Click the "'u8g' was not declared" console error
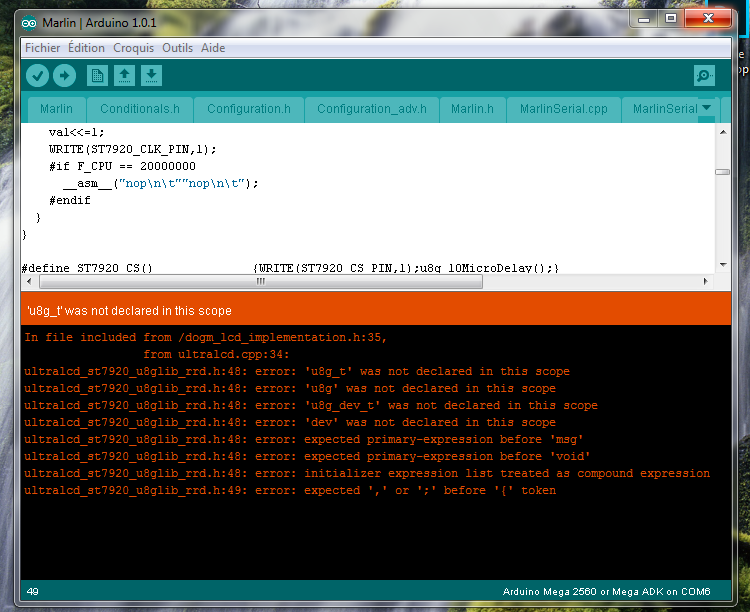 290,389
